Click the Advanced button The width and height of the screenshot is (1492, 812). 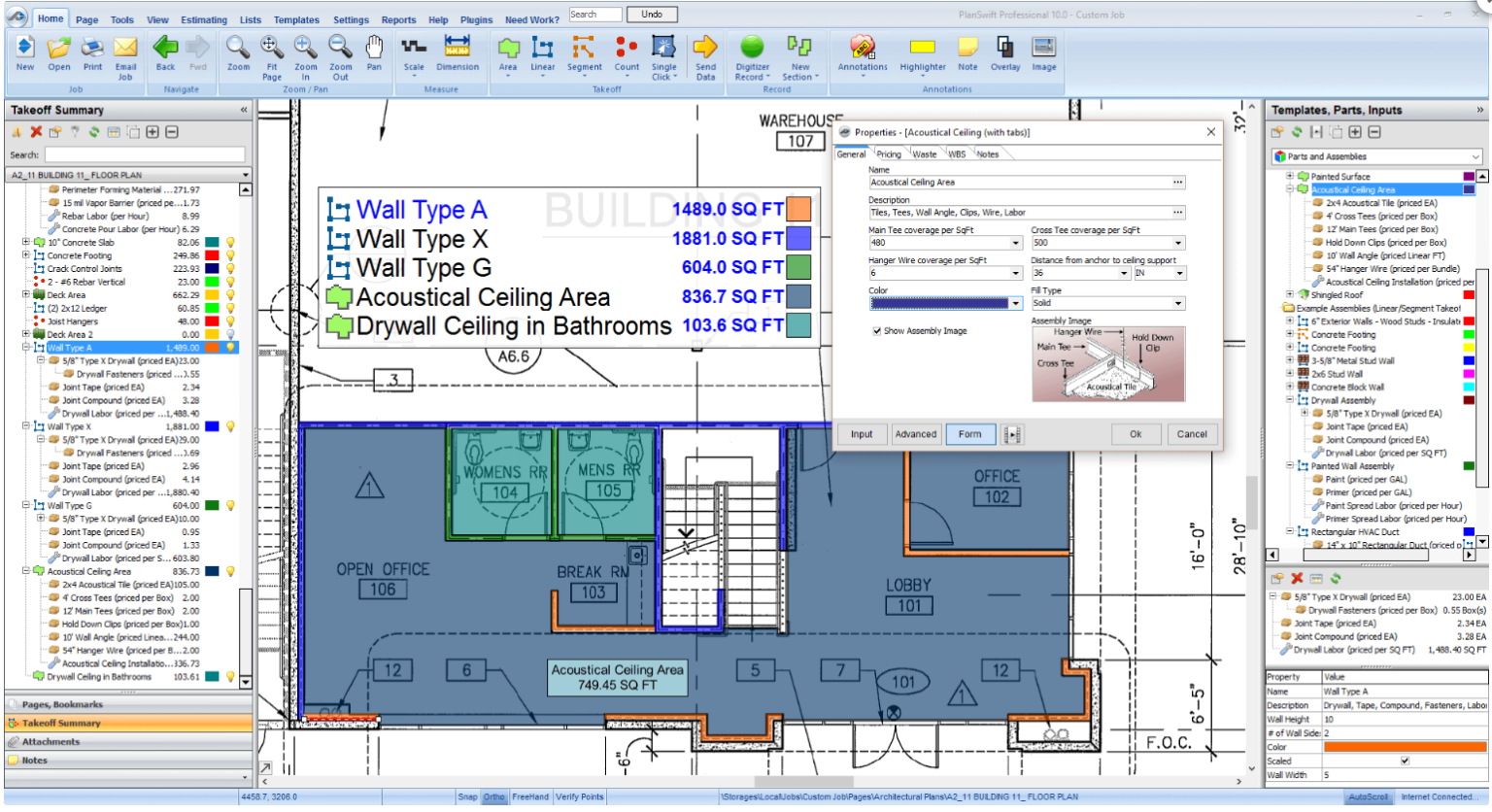pos(915,434)
